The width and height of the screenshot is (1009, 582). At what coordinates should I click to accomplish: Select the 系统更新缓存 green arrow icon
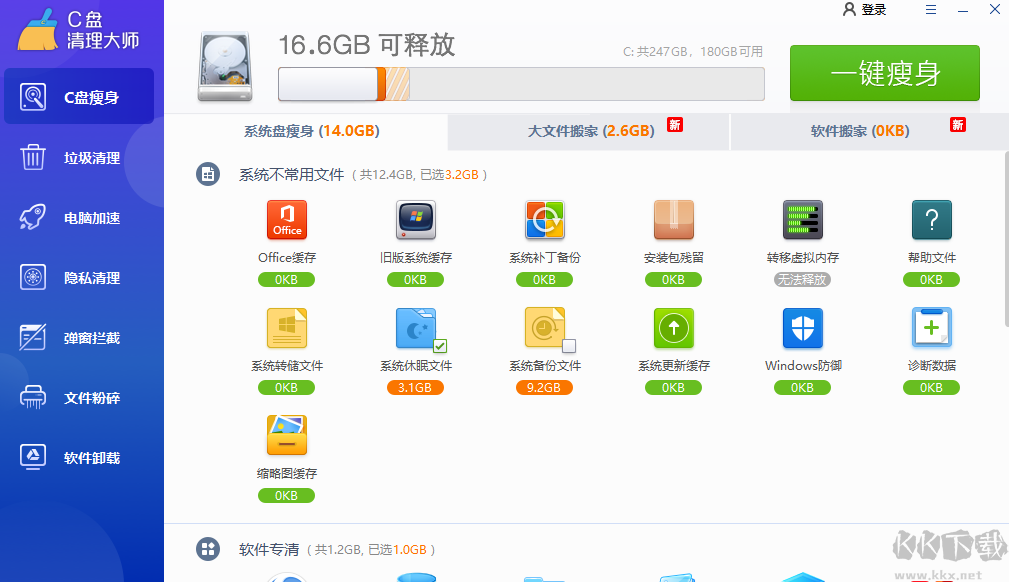coord(674,328)
